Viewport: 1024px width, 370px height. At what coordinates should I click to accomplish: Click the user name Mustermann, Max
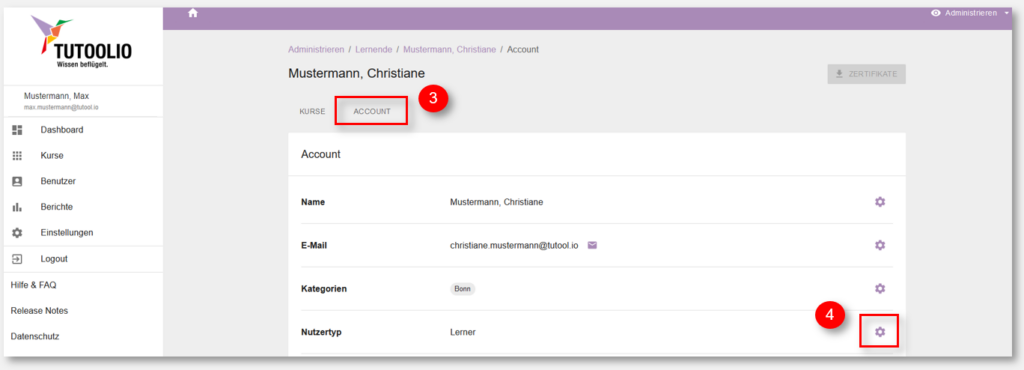click(x=56, y=96)
